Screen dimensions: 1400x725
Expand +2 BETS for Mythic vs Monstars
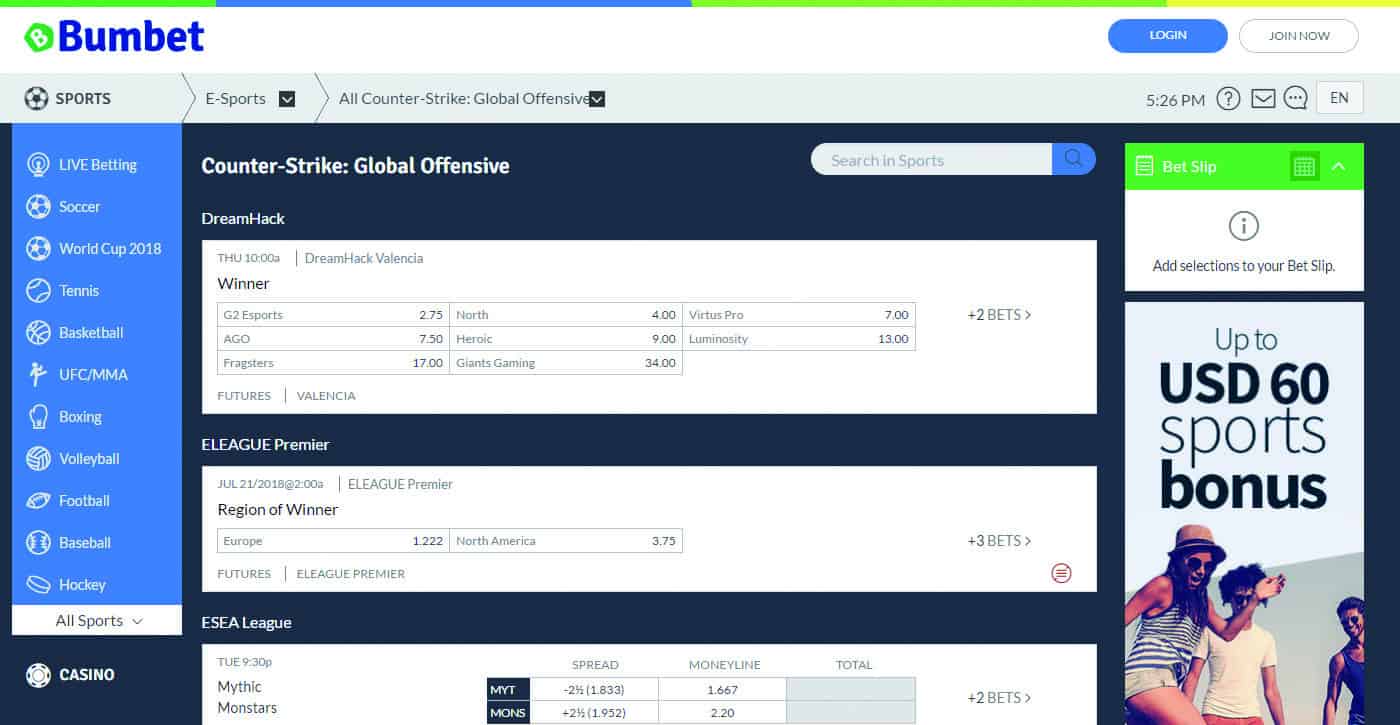click(999, 698)
